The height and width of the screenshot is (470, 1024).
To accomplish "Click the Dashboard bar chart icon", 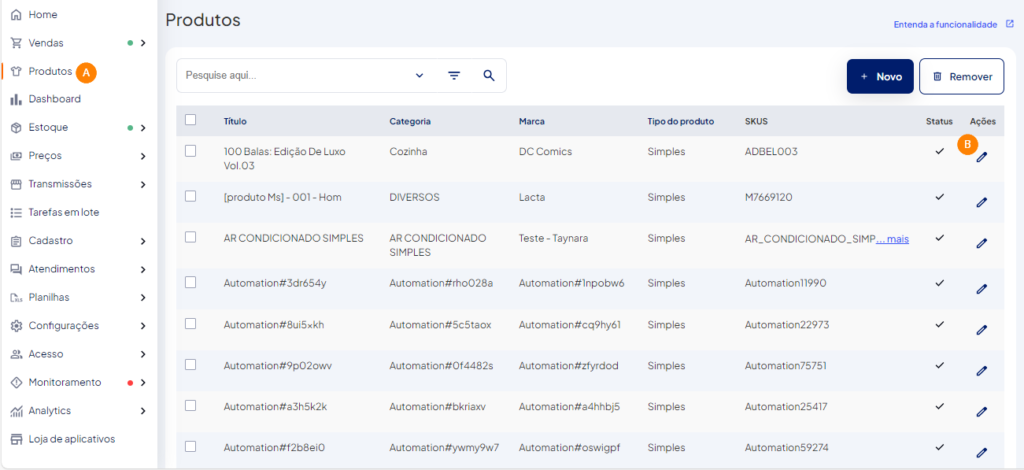I will click(x=17, y=99).
